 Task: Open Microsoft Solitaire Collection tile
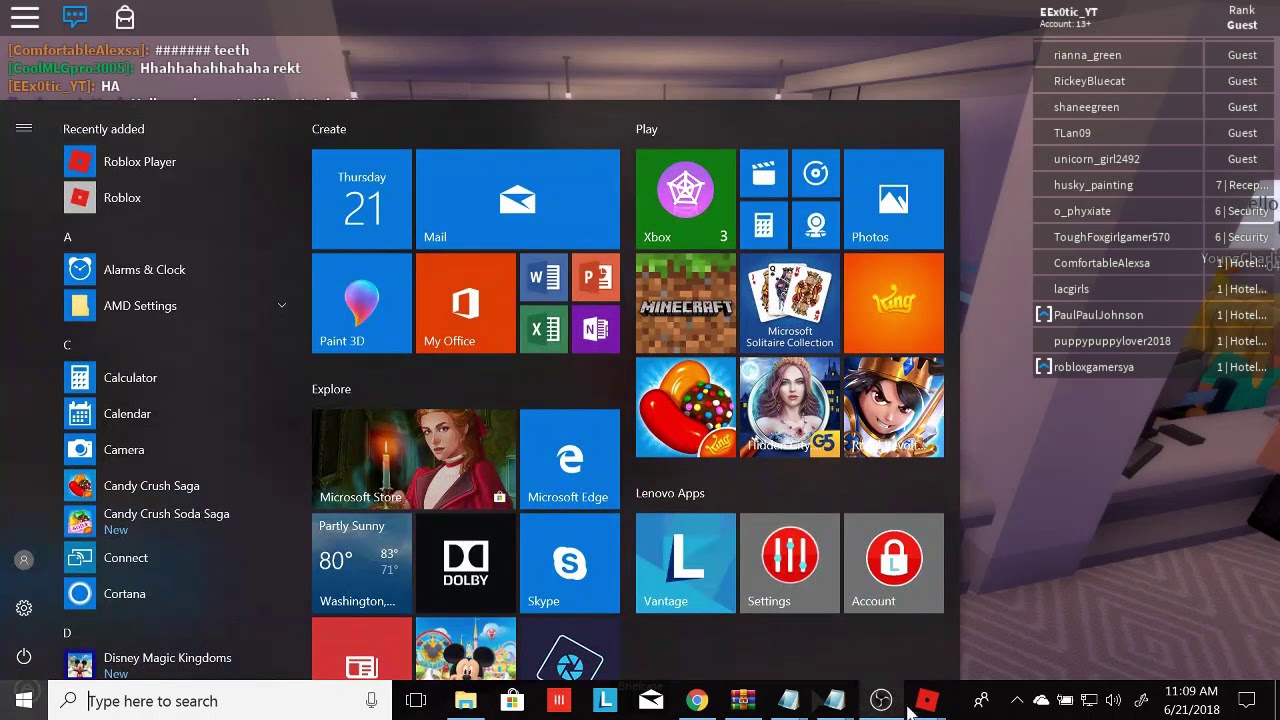pyautogui.click(x=790, y=303)
